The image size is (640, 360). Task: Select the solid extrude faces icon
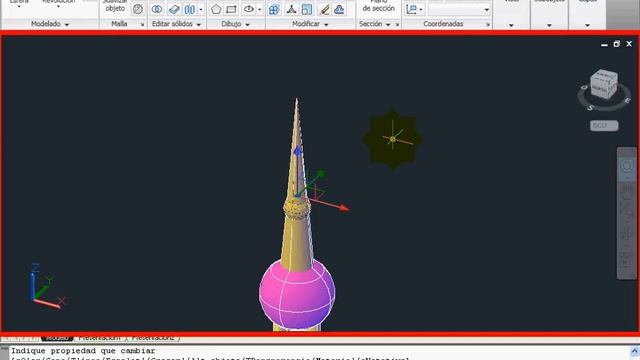coord(174,9)
